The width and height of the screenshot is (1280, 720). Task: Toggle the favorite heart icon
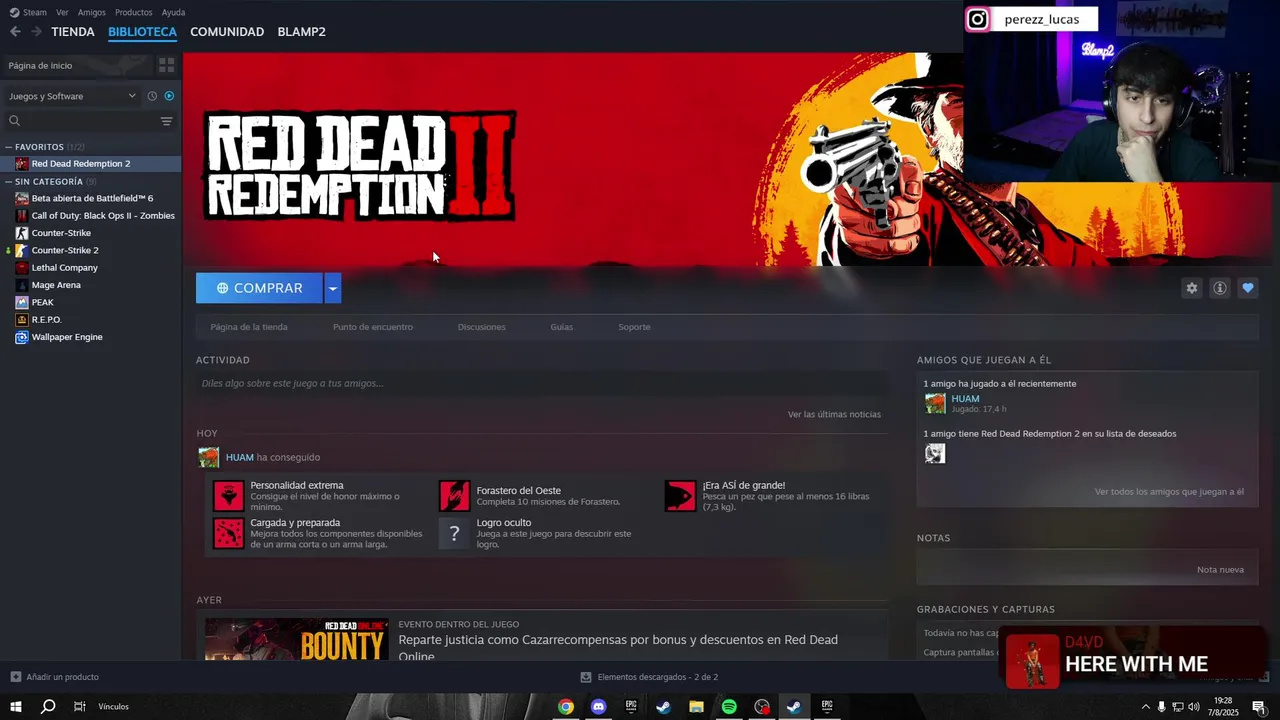pos(1247,288)
